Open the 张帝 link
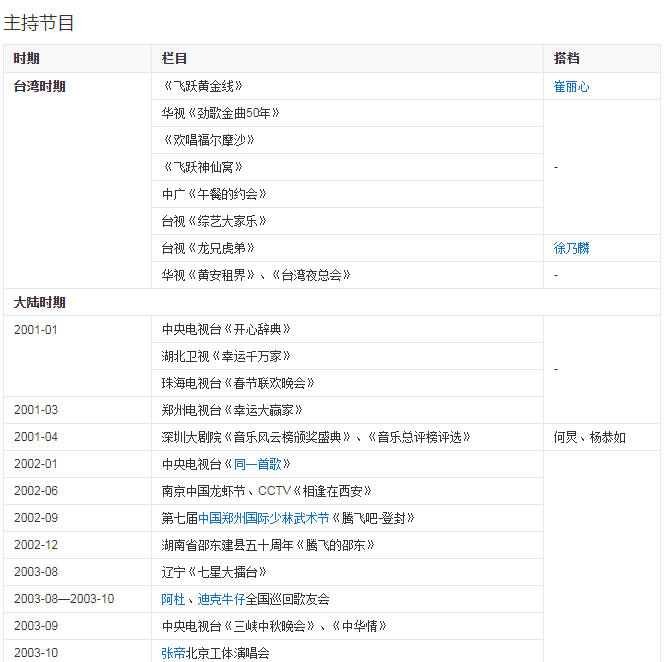Screen dimensions: 664x662 pos(173,653)
